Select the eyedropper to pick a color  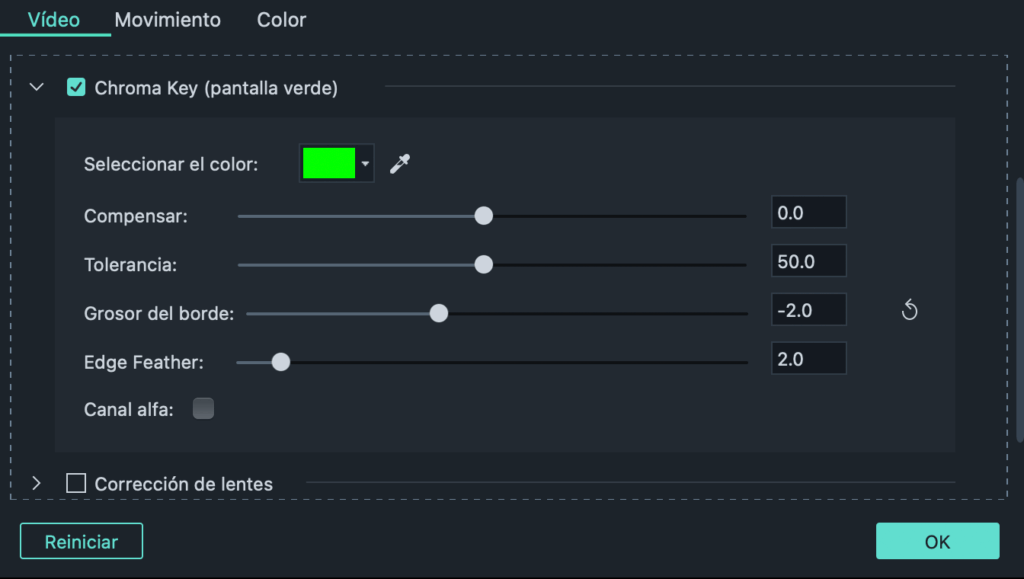399,163
